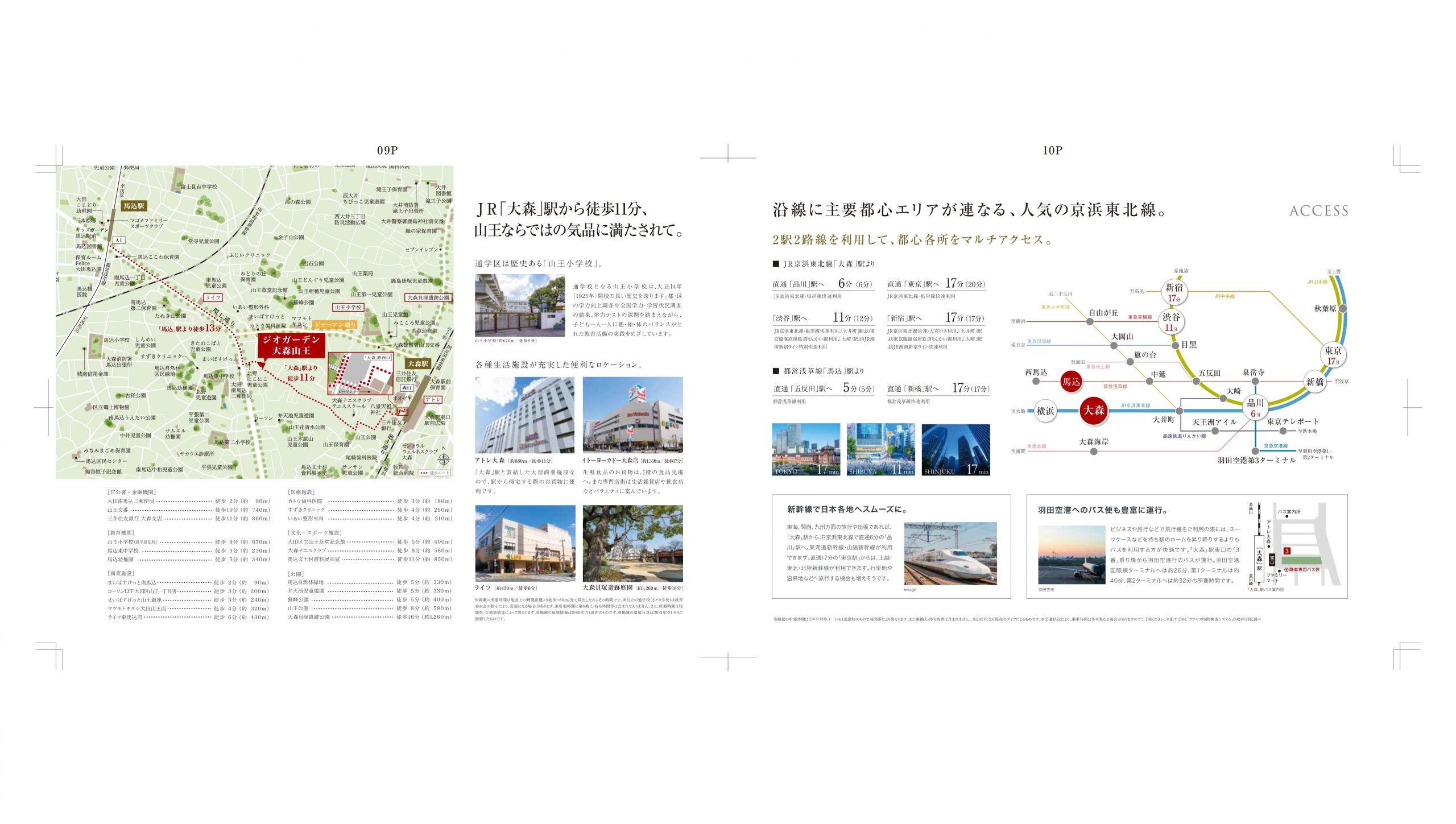Screen dimensions: 1456x824
Task: Click the 横浜 station circle
Action: coord(1045,411)
